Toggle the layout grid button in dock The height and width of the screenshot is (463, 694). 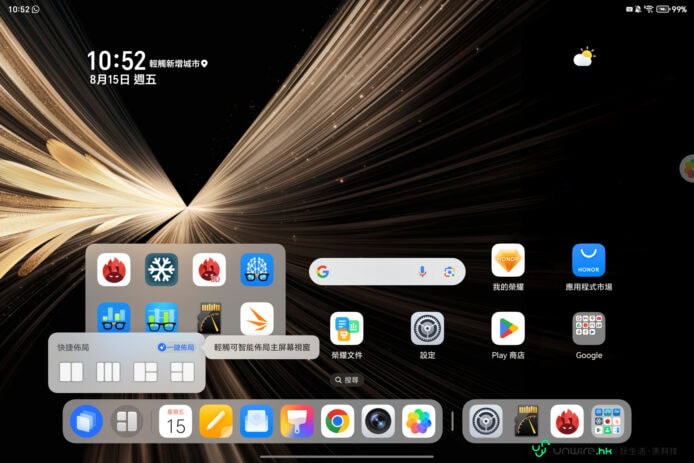(x=126, y=421)
